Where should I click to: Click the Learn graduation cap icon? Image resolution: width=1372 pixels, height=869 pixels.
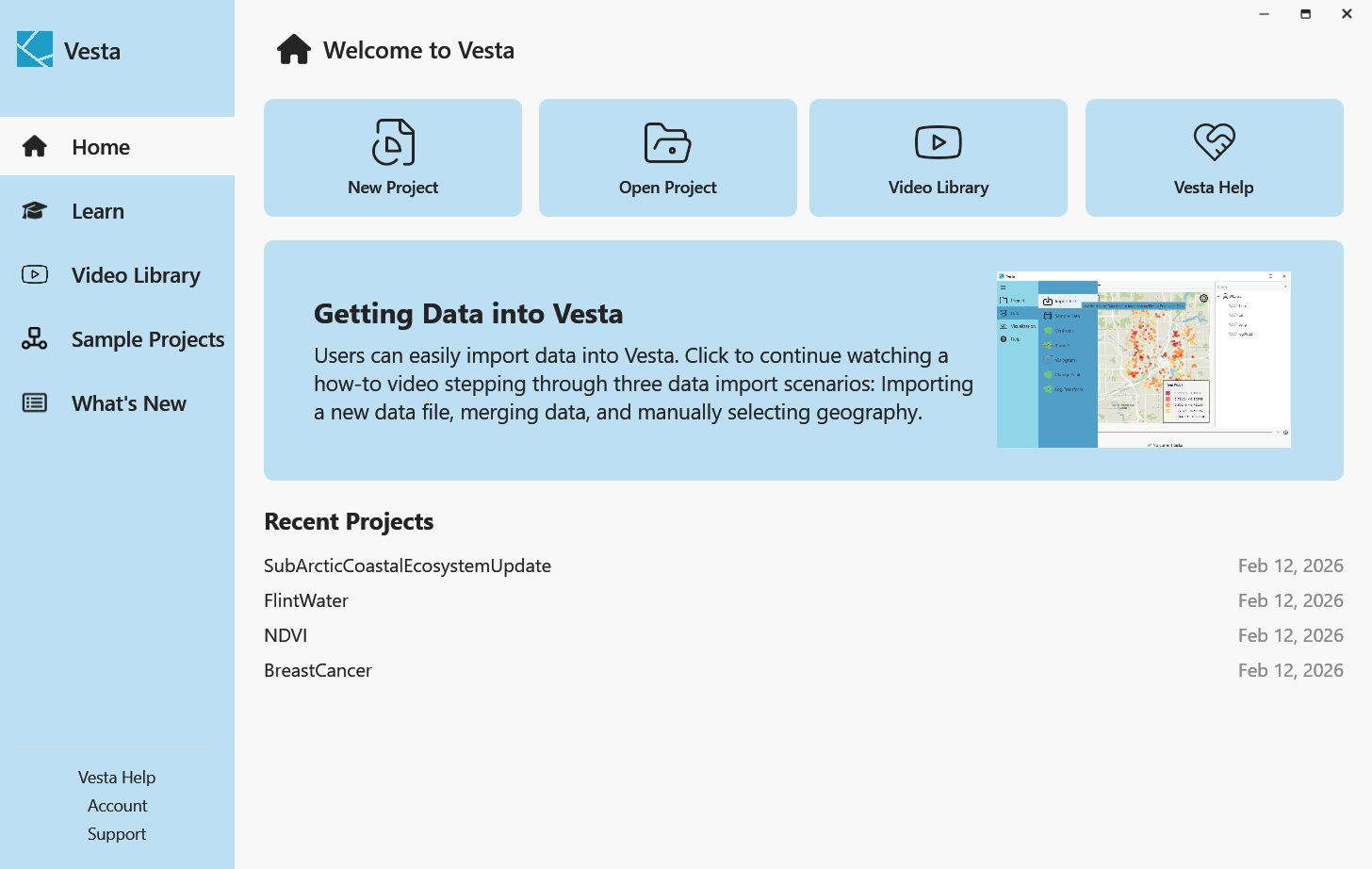pyautogui.click(x=35, y=211)
